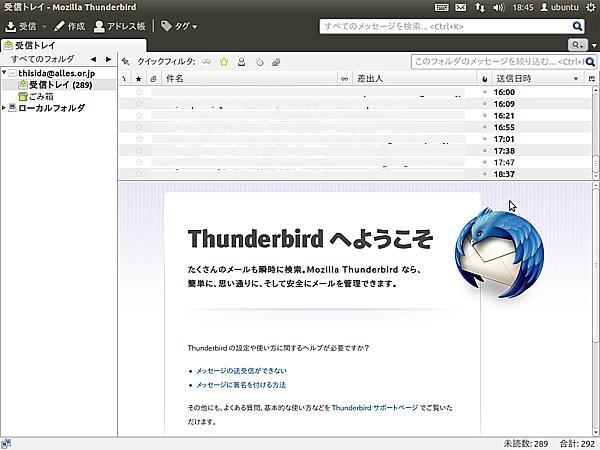The image size is (600, 450).
Task: Select ローカルフォルダ in folder pane
Action: (x=51, y=108)
